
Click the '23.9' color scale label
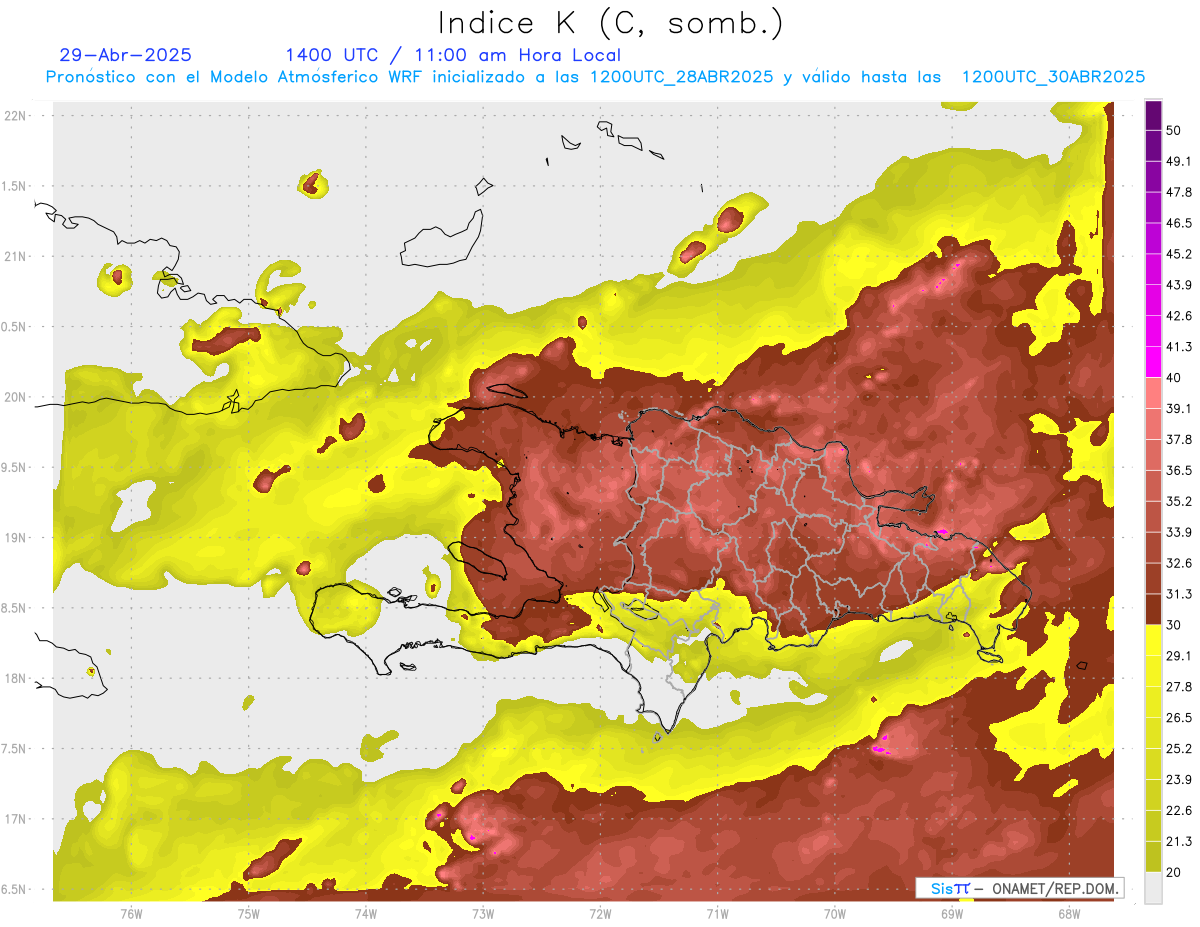pos(1179,779)
